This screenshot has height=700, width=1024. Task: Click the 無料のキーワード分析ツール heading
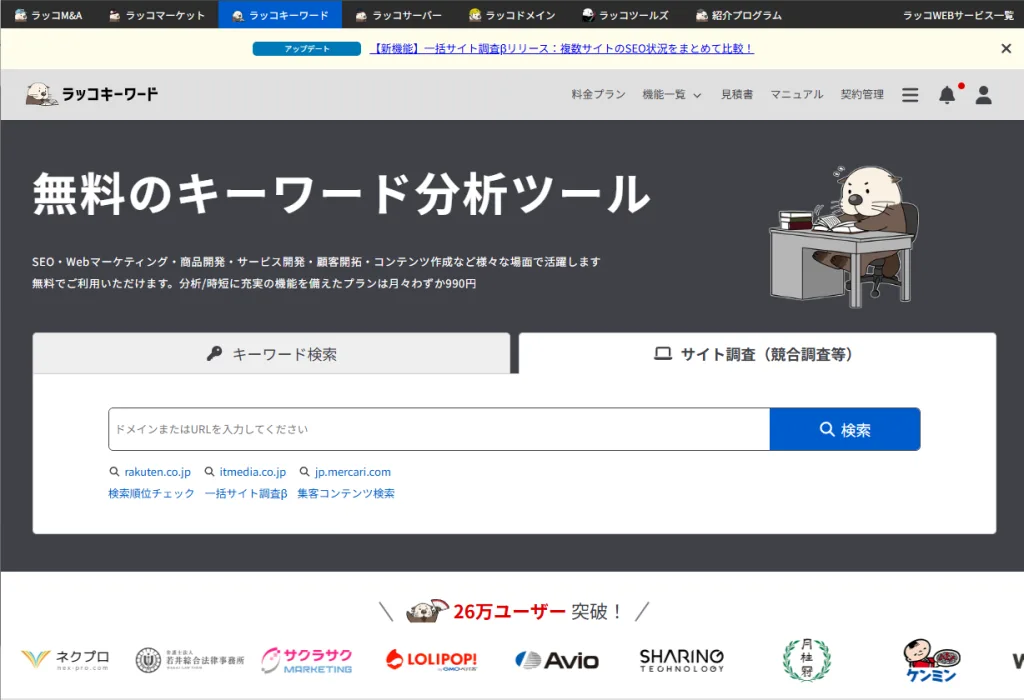341,194
